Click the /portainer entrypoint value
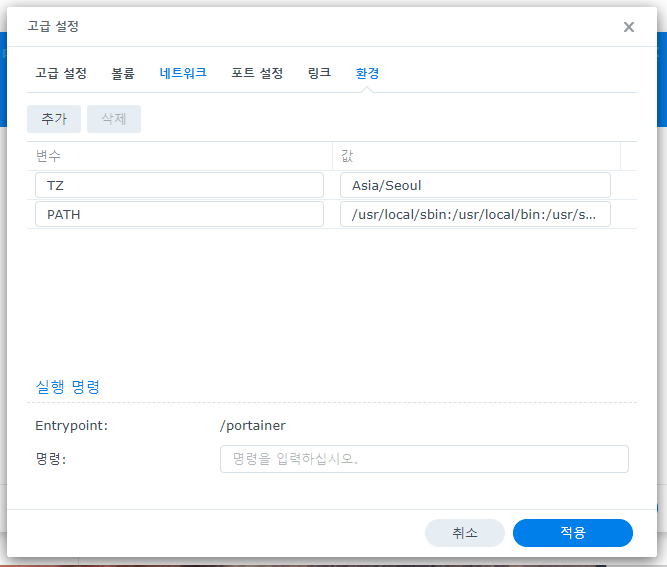Viewport: 667px width, 567px height. coord(253,425)
